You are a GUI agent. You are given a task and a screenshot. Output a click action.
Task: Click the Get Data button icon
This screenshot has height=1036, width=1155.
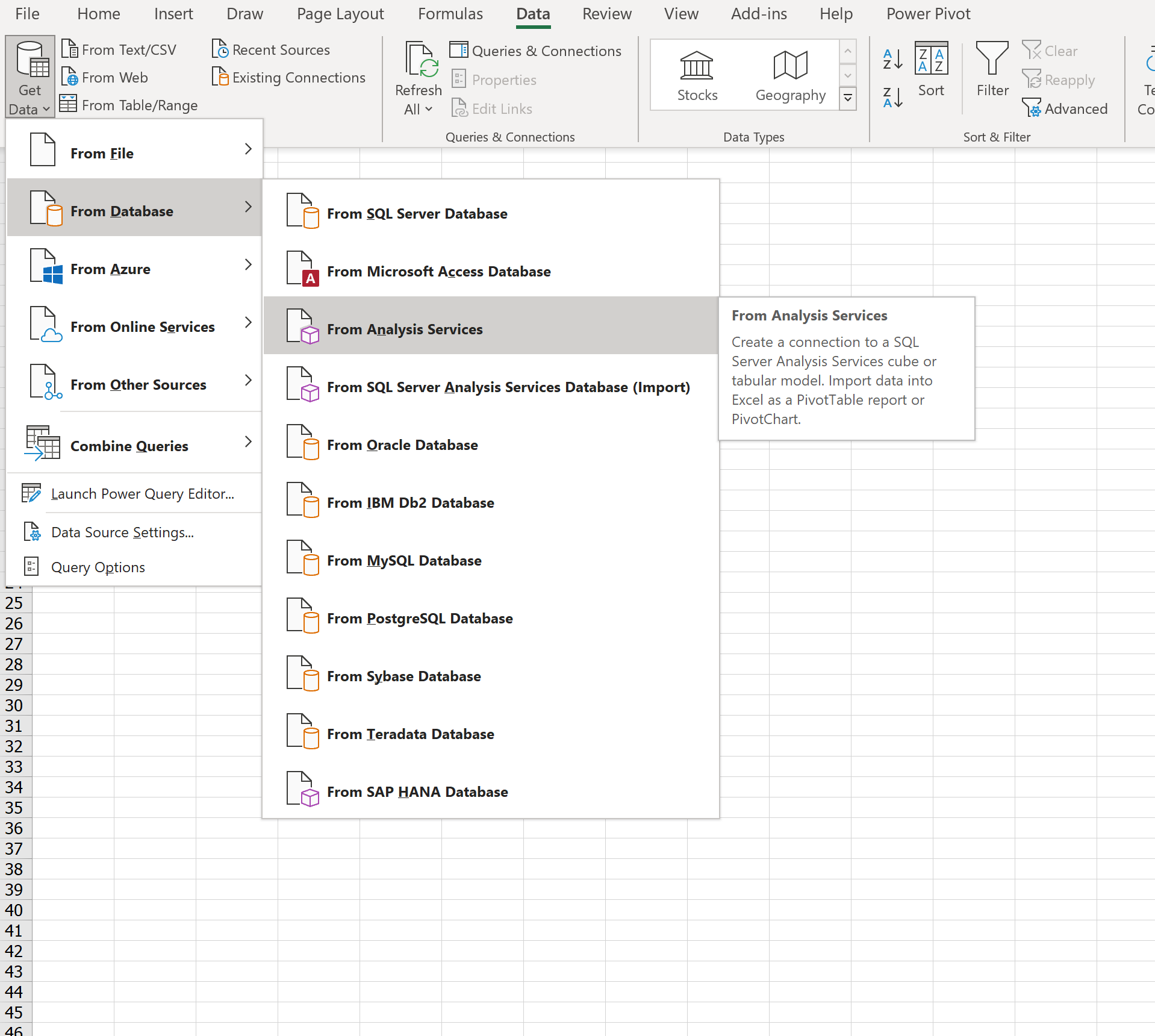coord(31,60)
